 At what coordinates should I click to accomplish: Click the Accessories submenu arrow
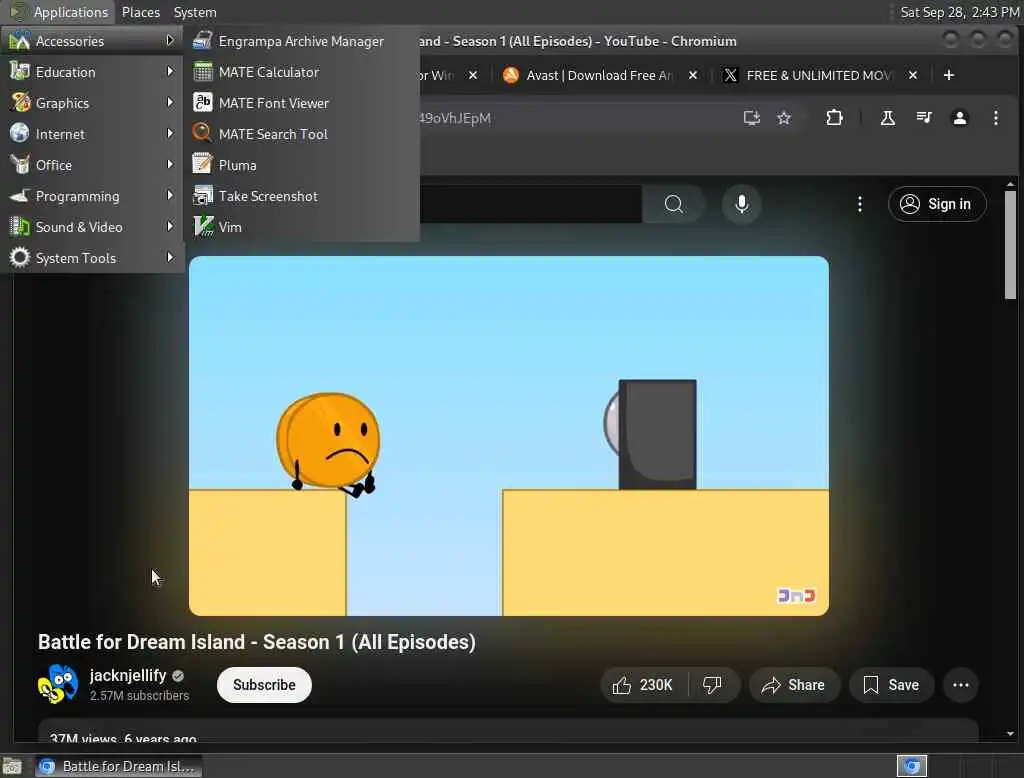coord(170,41)
